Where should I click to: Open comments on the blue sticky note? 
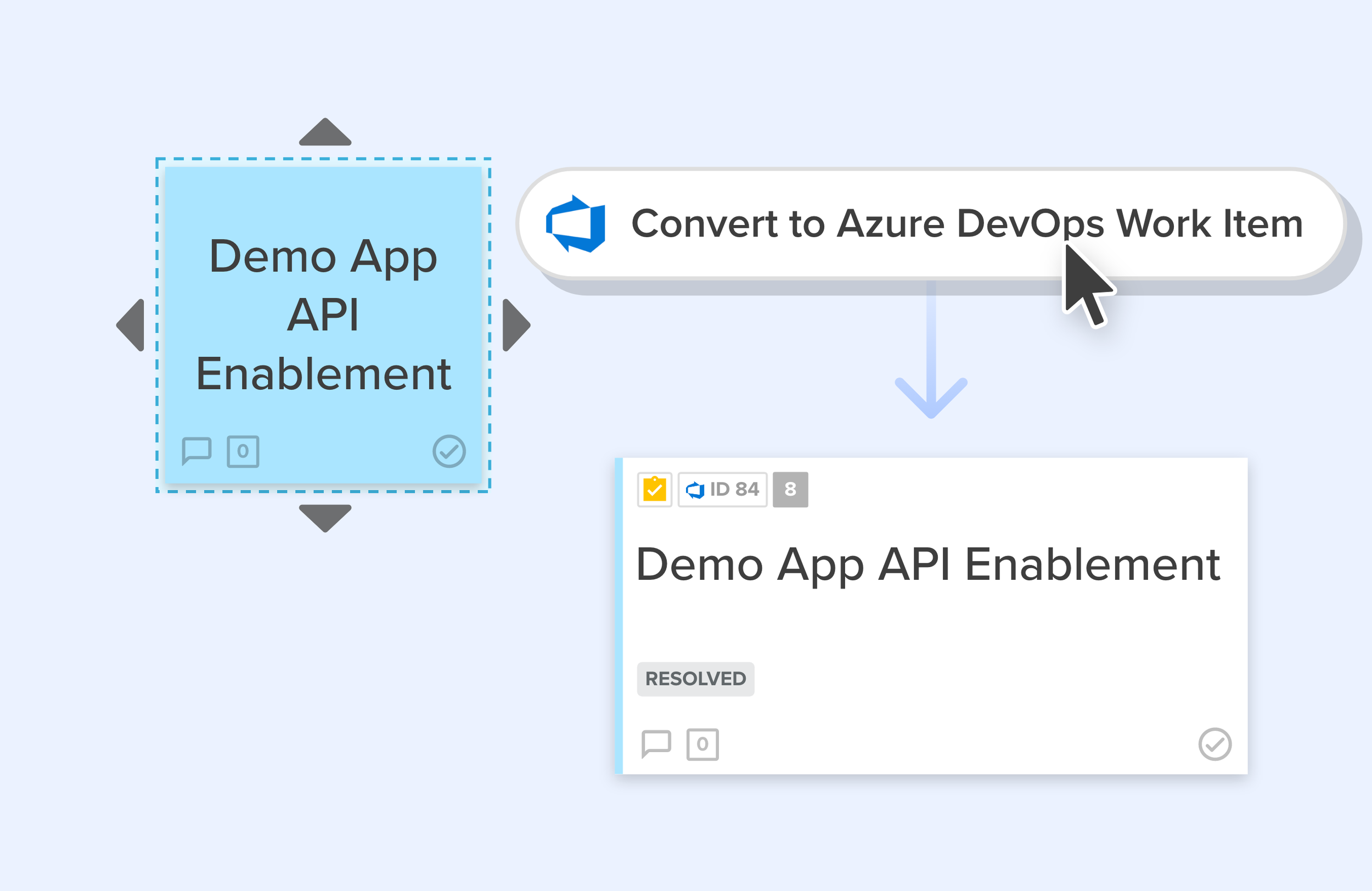pos(196,451)
